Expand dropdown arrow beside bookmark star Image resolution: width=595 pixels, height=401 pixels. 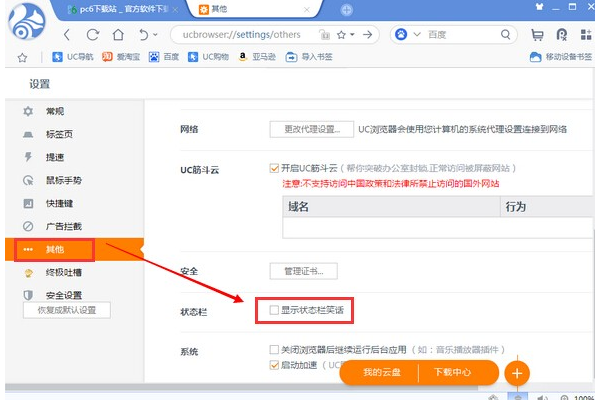point(352,35)
